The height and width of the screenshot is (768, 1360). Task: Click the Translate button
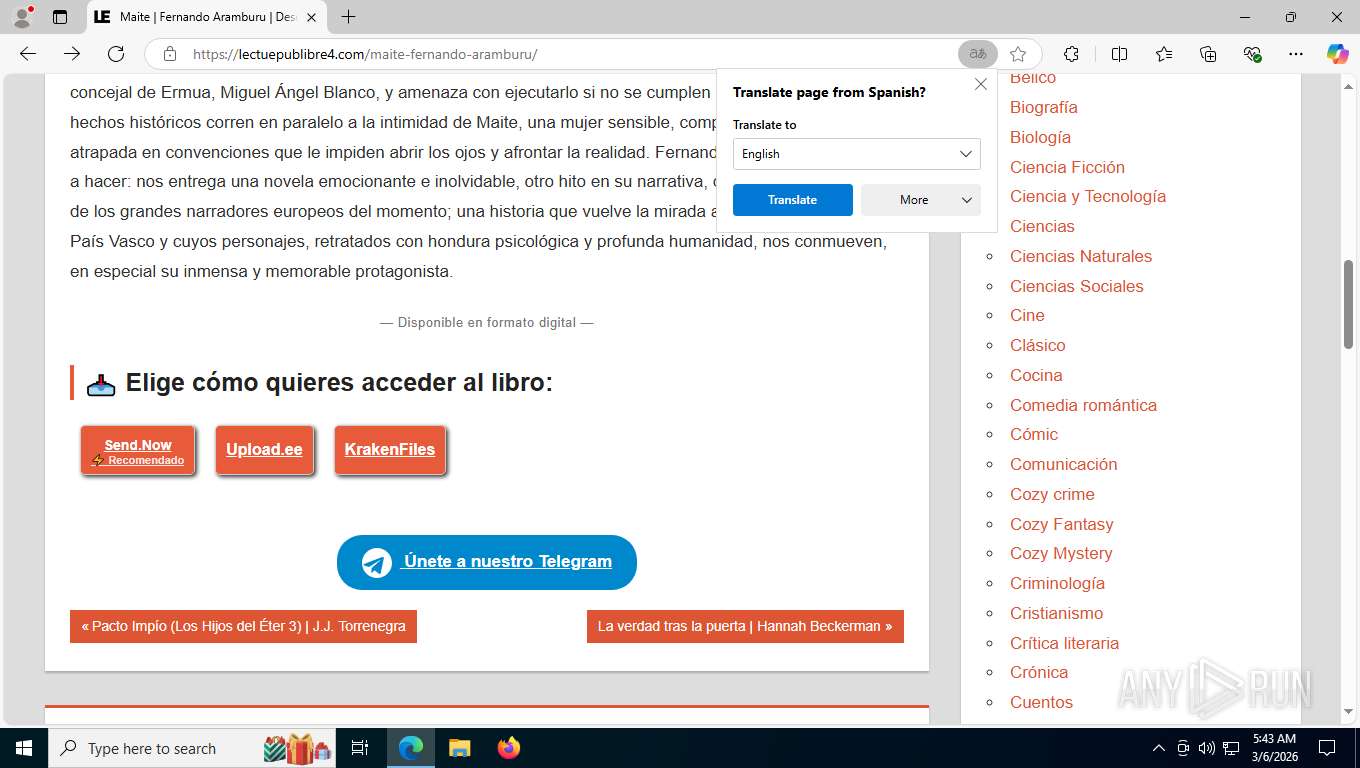(x=793, y=200)
